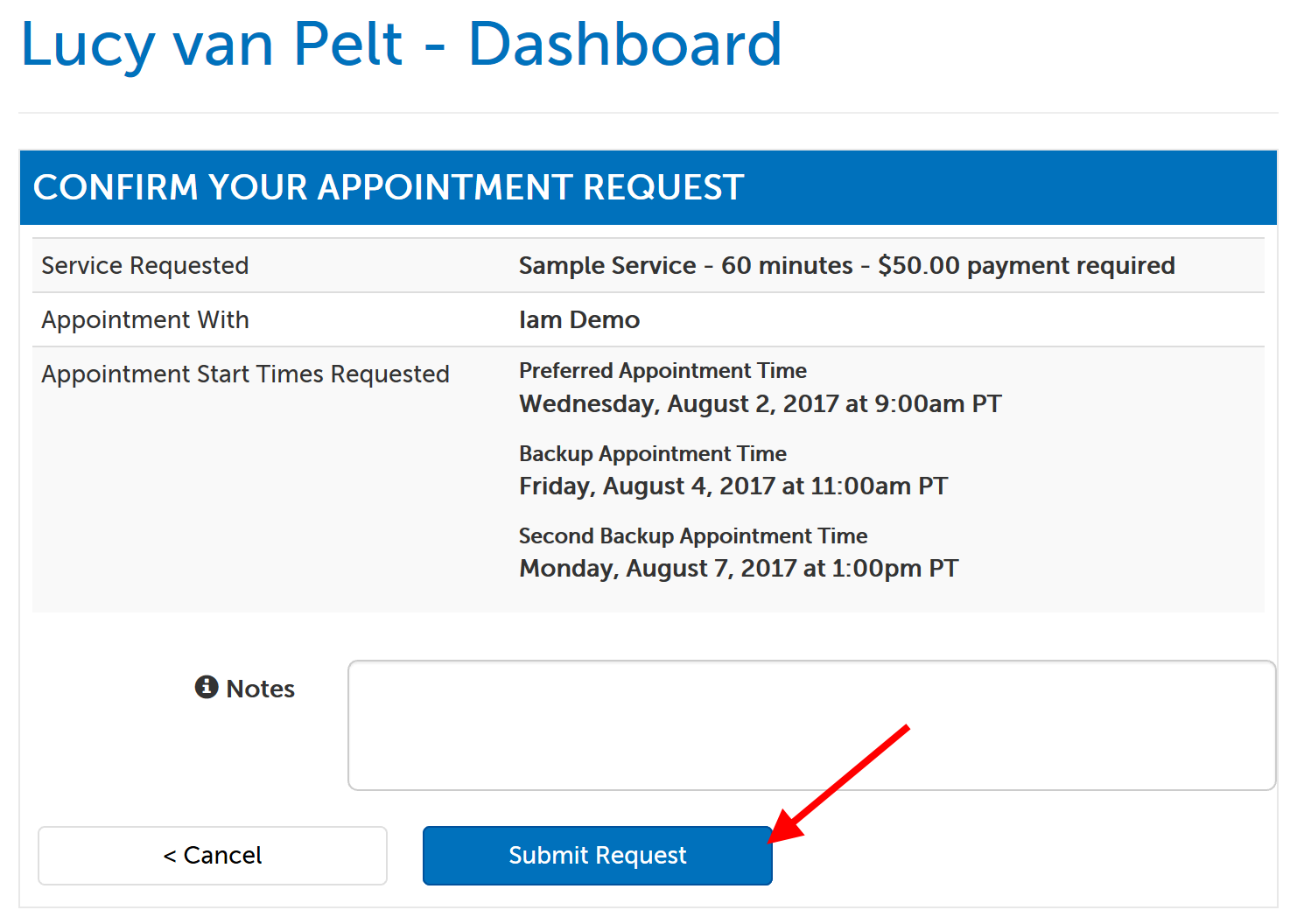Image resolution: width=1290 pixels, height=924 pixels.
Task: Click the Lucy van Pelt Dashboard heading
Action: coord(401,45)
